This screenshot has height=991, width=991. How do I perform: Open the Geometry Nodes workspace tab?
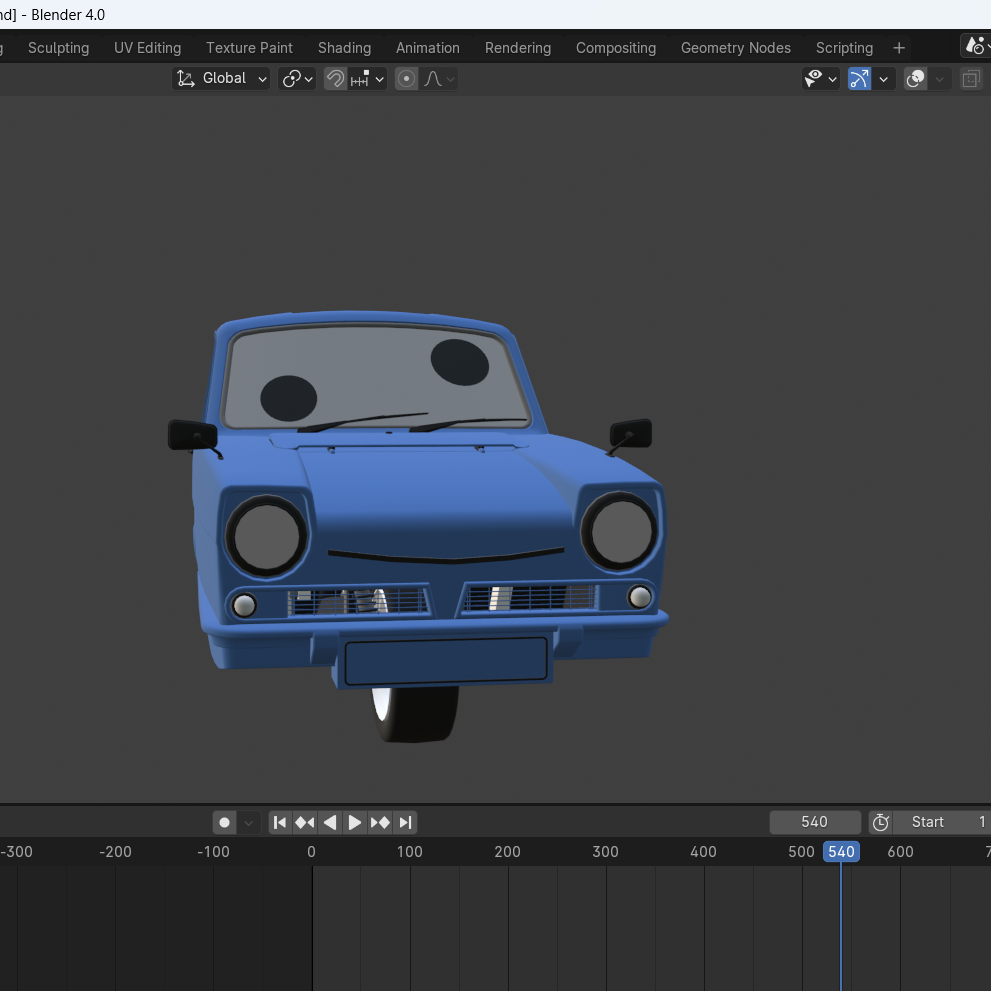(x=736, y=48)
